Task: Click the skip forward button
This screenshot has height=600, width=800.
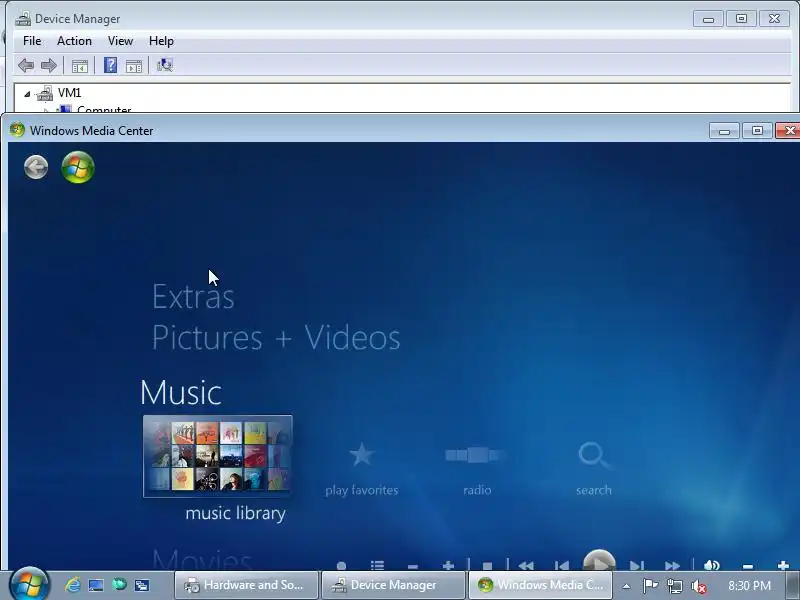Action: click(637, 565)
